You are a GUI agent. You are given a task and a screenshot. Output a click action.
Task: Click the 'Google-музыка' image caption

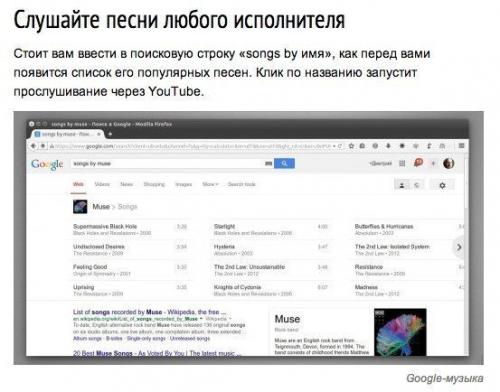click(x=445, y=378)
